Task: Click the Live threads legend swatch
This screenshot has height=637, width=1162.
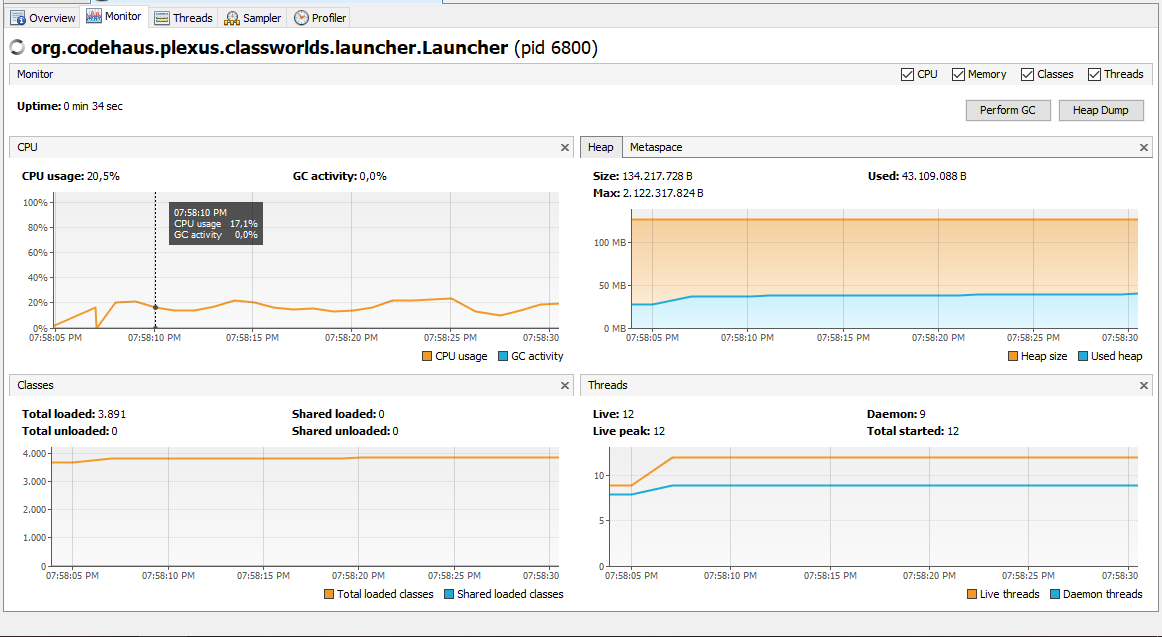Action: tap(972, 594)
